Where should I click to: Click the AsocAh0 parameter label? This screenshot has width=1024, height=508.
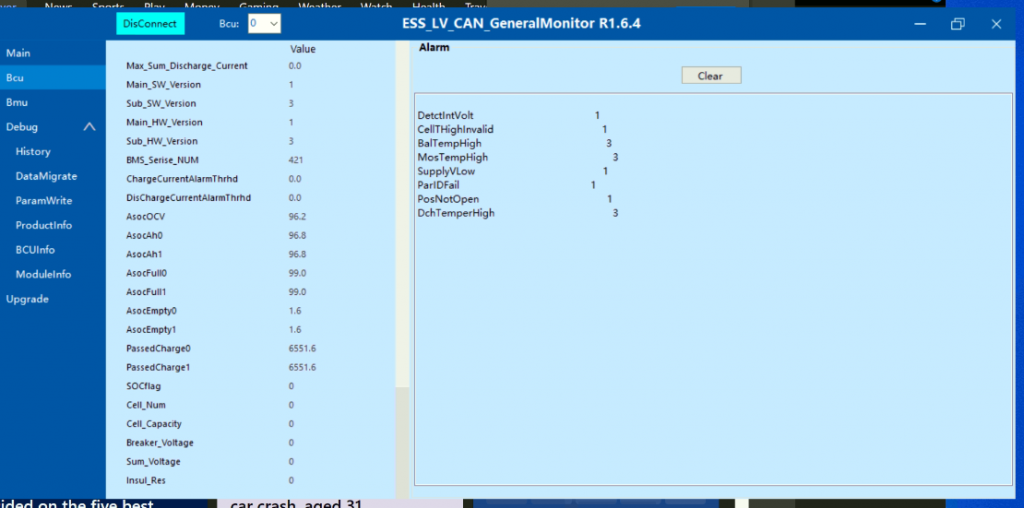click(144, 235)
